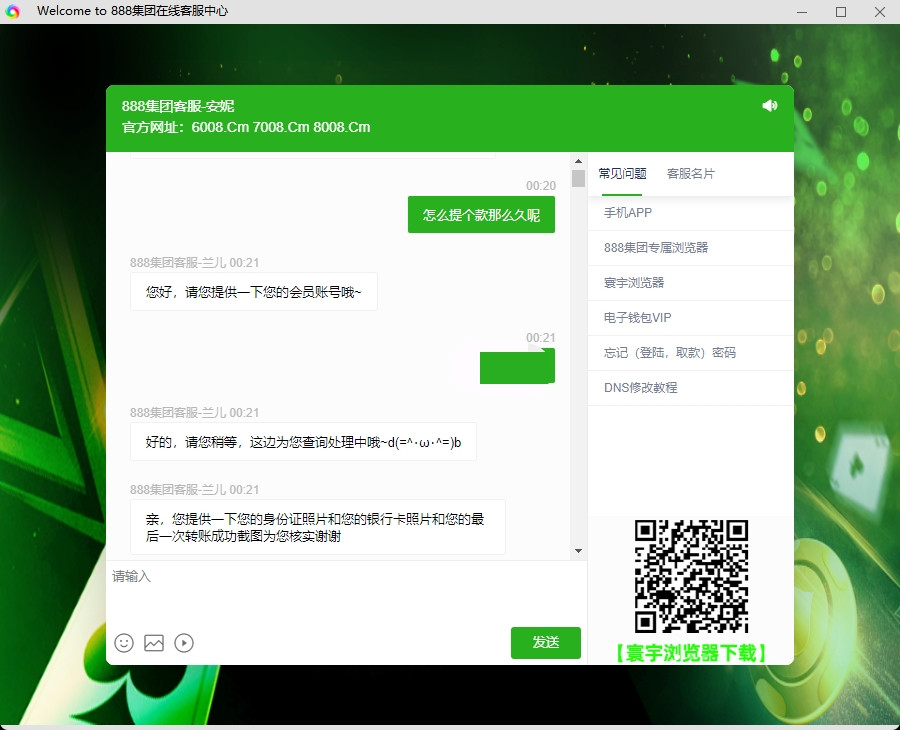This screenshot has height=730, width=900.
Task: Open the 888集团专属浏览器 FAQ entry
Action: (x=690, y=248)
